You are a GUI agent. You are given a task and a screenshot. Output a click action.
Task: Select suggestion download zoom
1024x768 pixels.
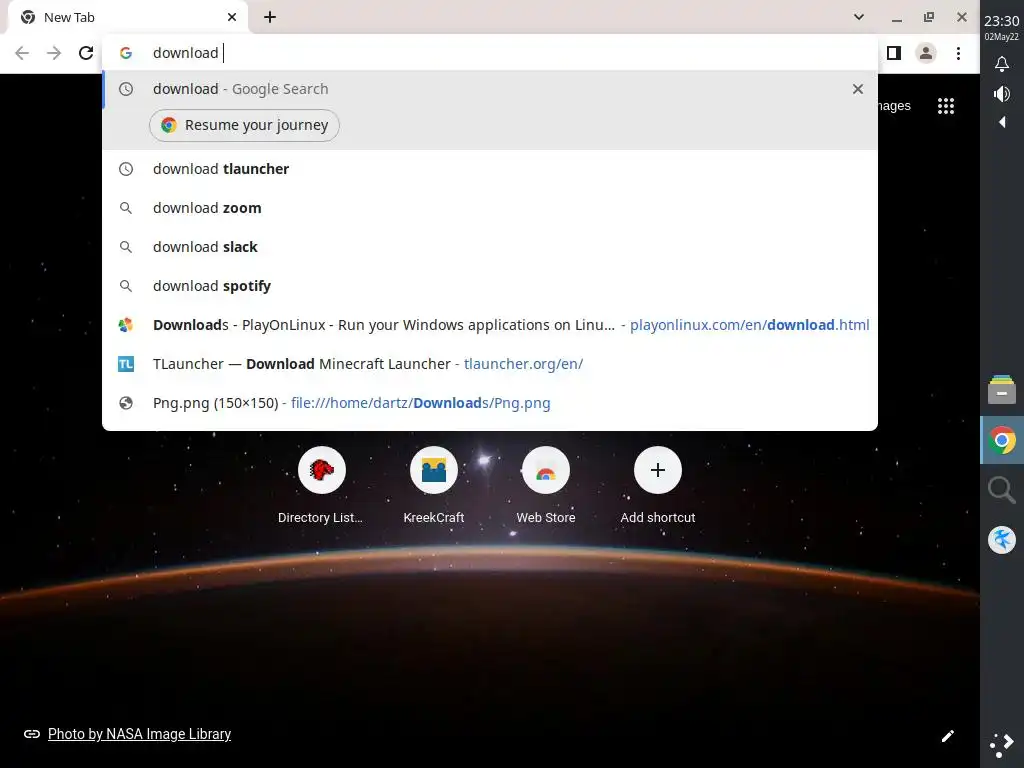(490, 208)
